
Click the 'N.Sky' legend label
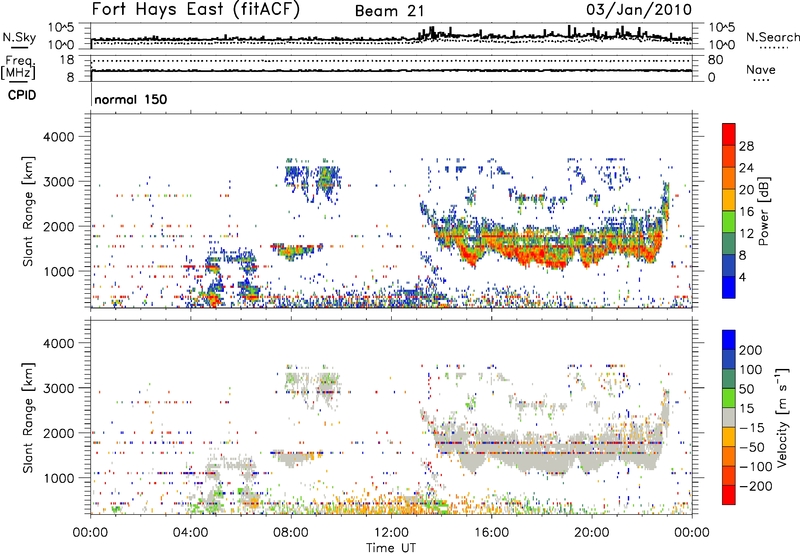coord(19,37)
